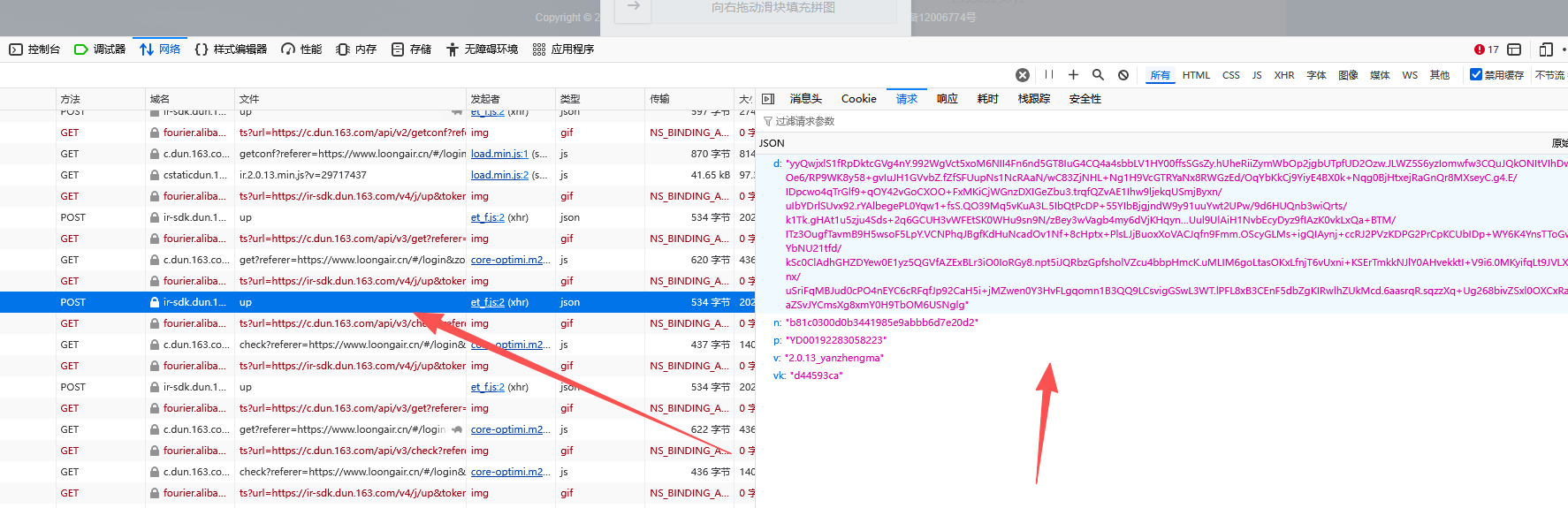Open the 性能 performance panel
The height and width of the screenshot is (508, 1568).
click(301, 49)
